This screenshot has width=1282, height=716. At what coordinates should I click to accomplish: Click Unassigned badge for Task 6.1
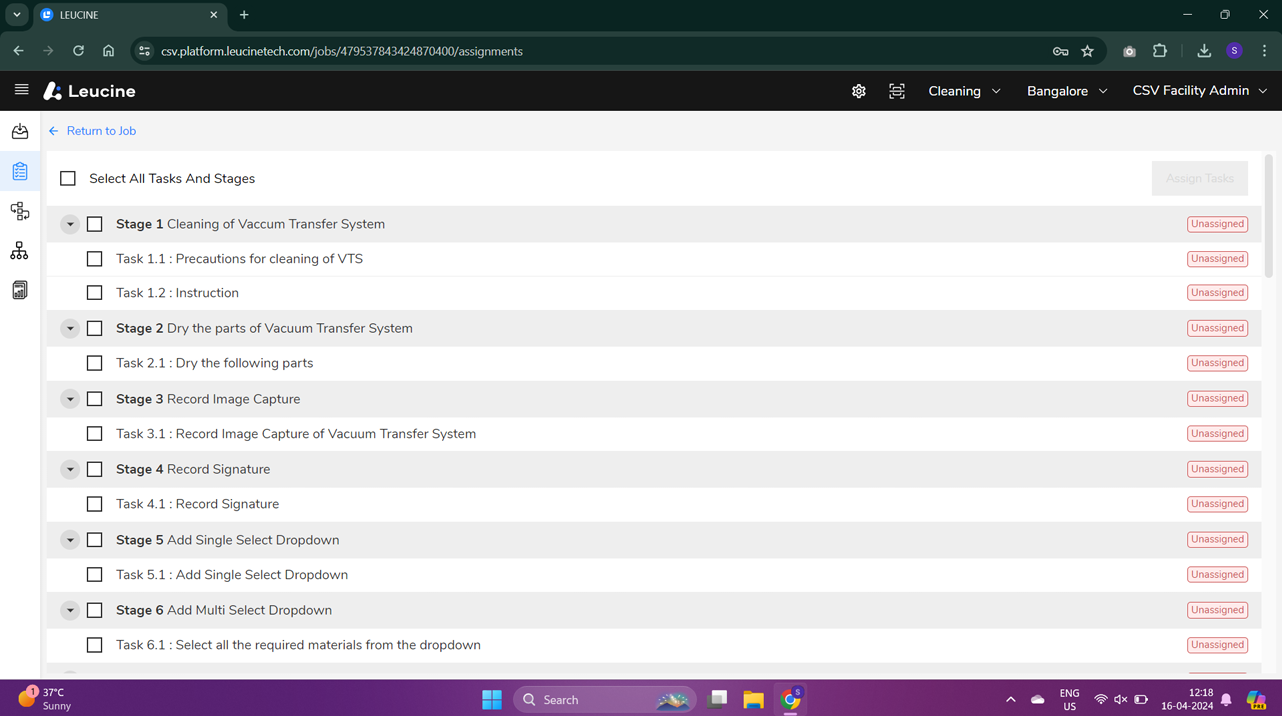tap(1217, 645)
